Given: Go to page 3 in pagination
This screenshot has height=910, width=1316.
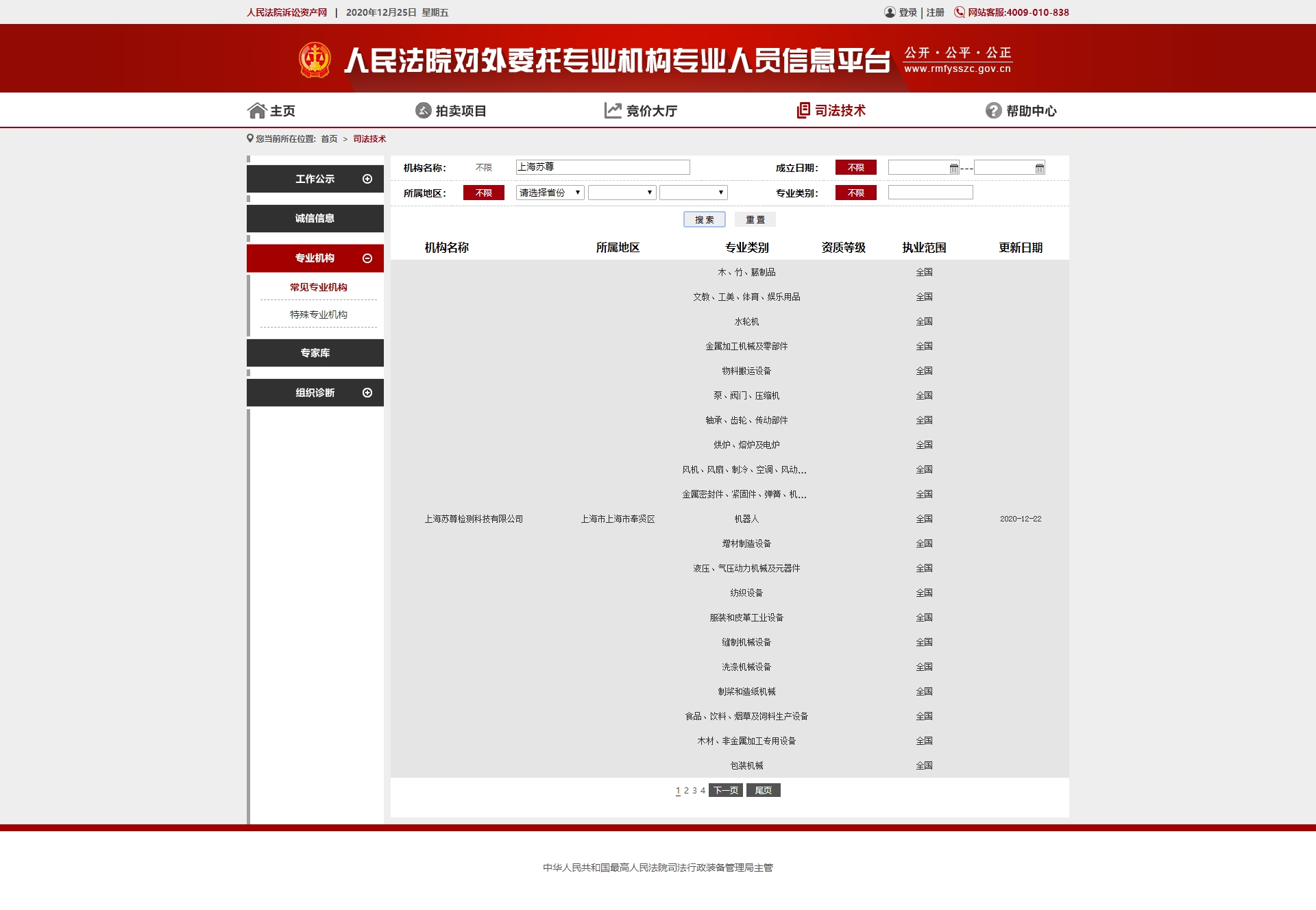Looking at the screenshot, I should [694, 791].
